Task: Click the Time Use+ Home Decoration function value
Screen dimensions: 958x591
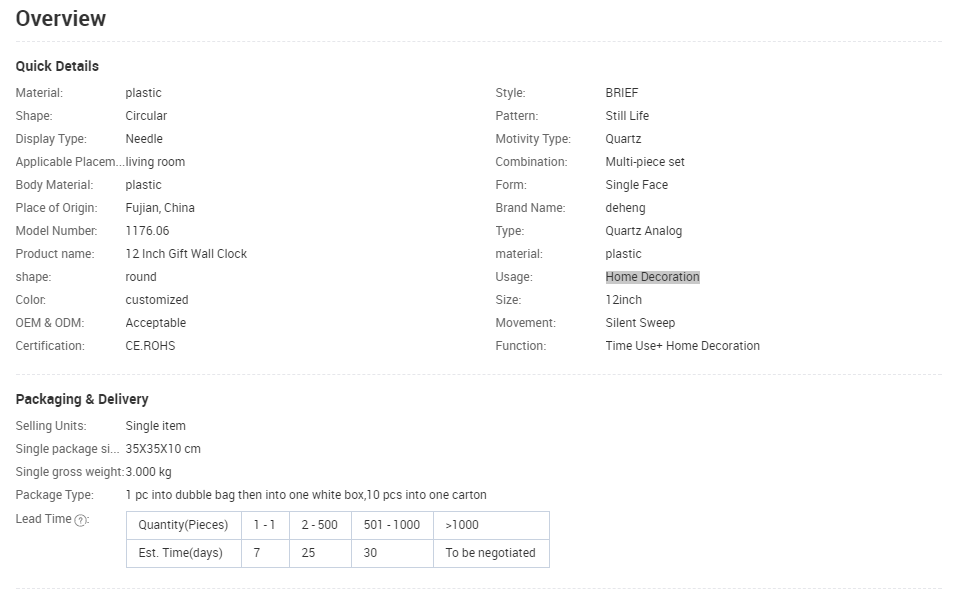Action: 682,346
